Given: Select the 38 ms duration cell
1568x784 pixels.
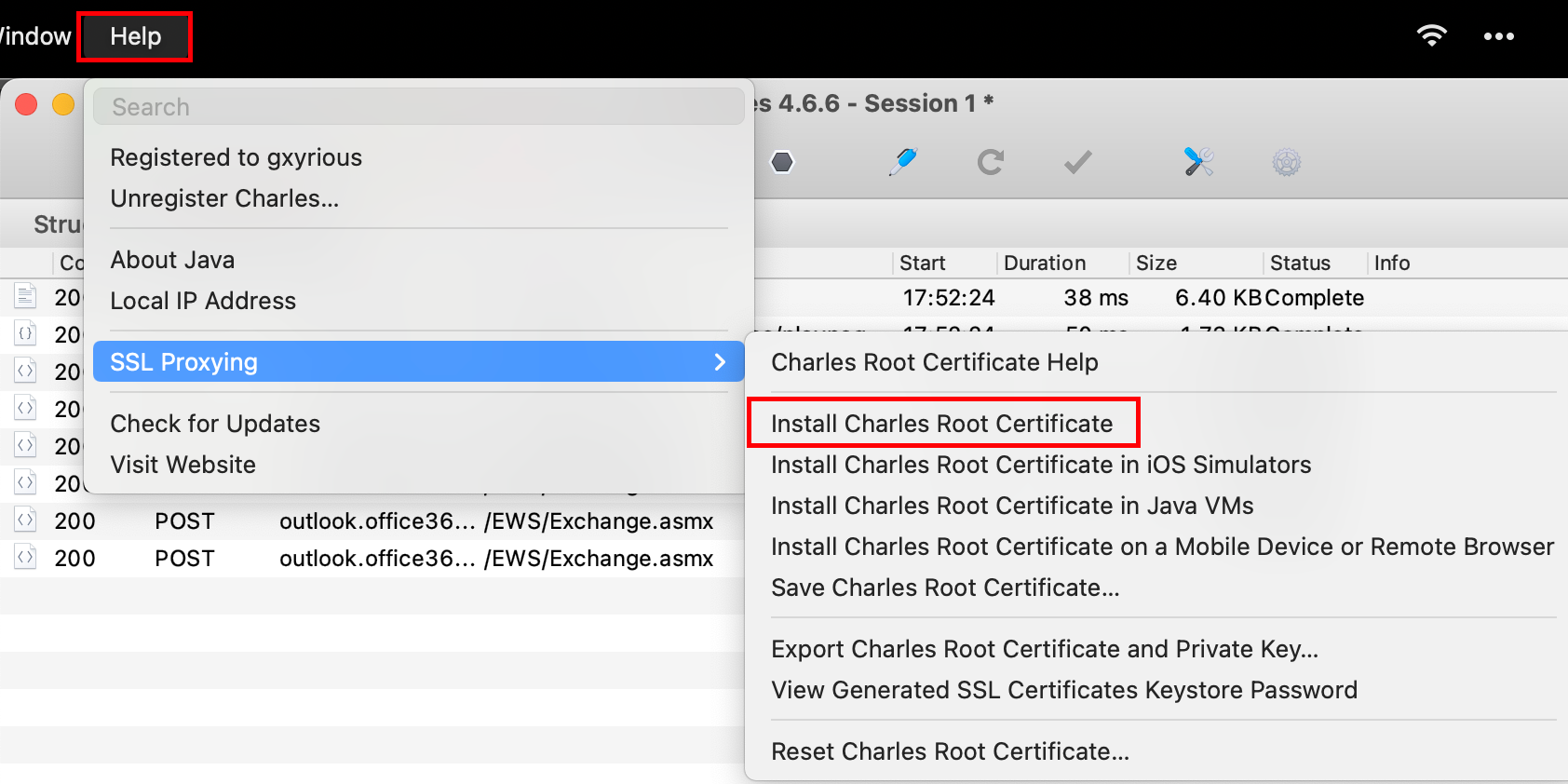Looking at the screenshot, I should (1096, 298).
